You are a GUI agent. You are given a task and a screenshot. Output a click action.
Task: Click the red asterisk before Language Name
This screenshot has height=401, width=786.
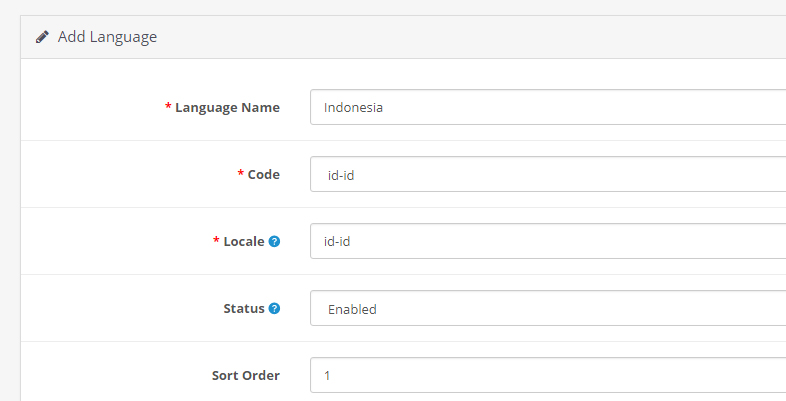[168, 108]
